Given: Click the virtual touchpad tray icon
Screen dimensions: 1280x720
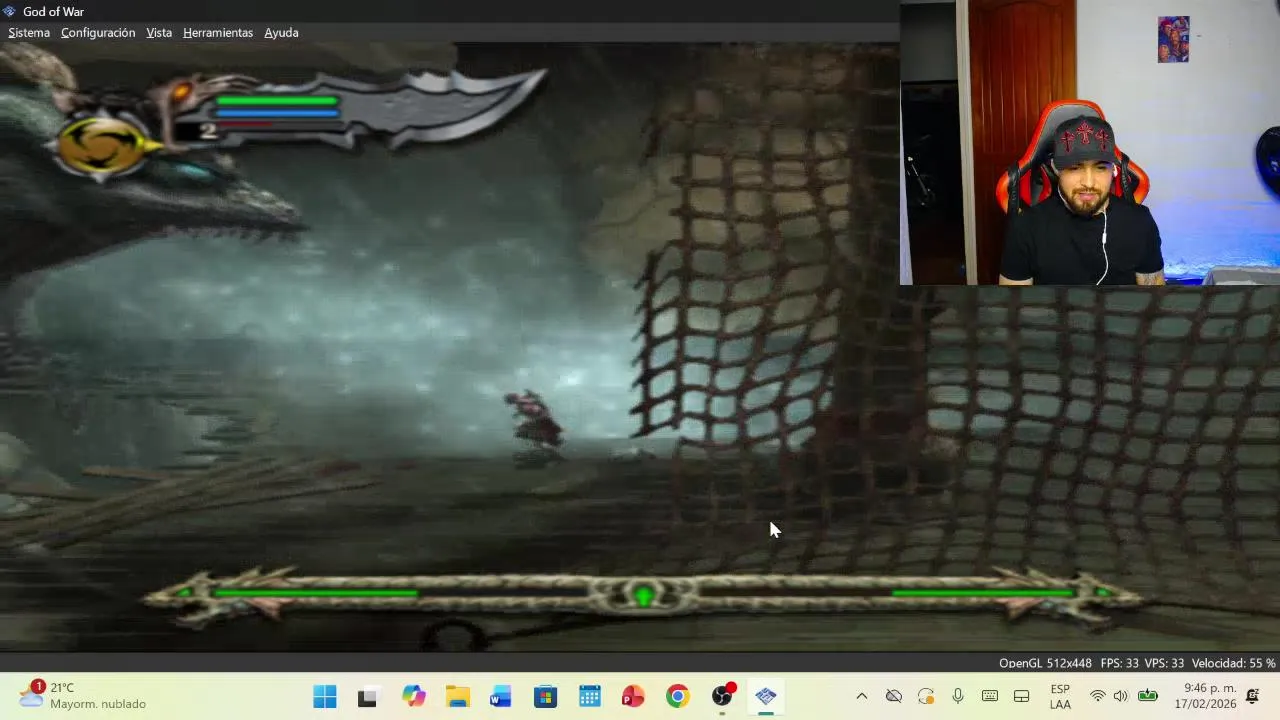Looking at the screenshot, I should click(x=1022, y=696).
